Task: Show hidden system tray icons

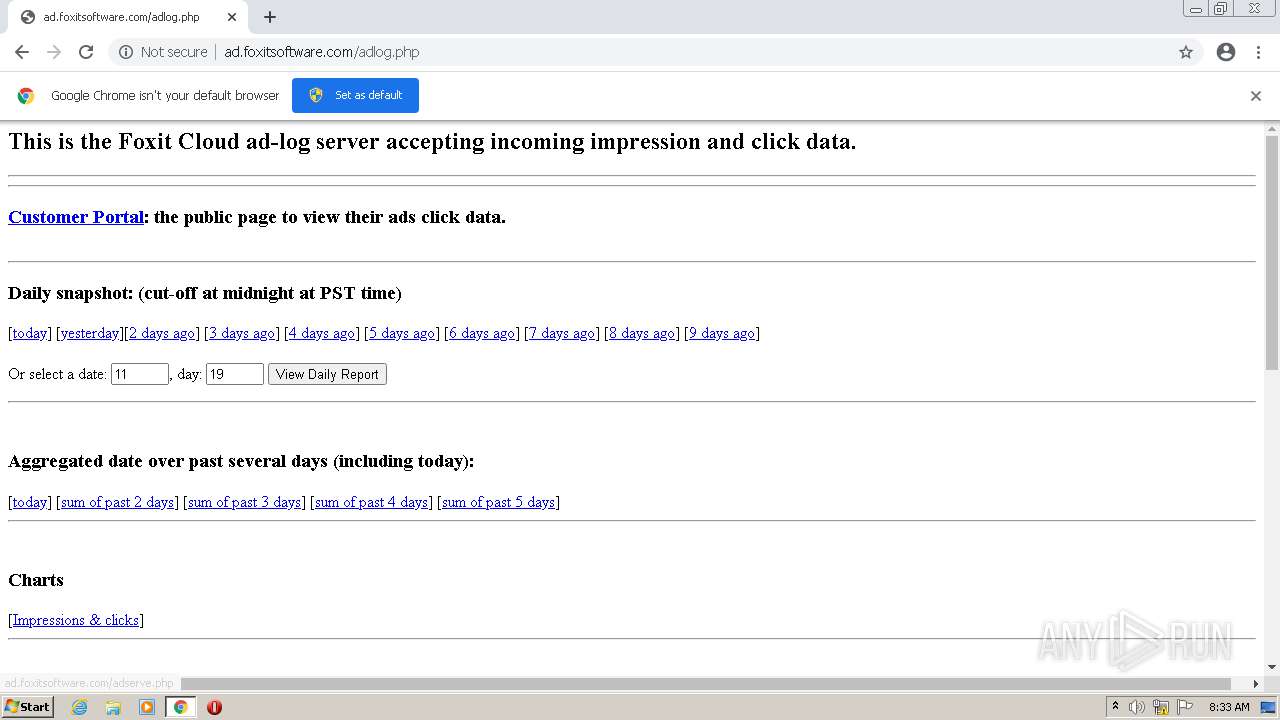Action: coord(1116,707)
